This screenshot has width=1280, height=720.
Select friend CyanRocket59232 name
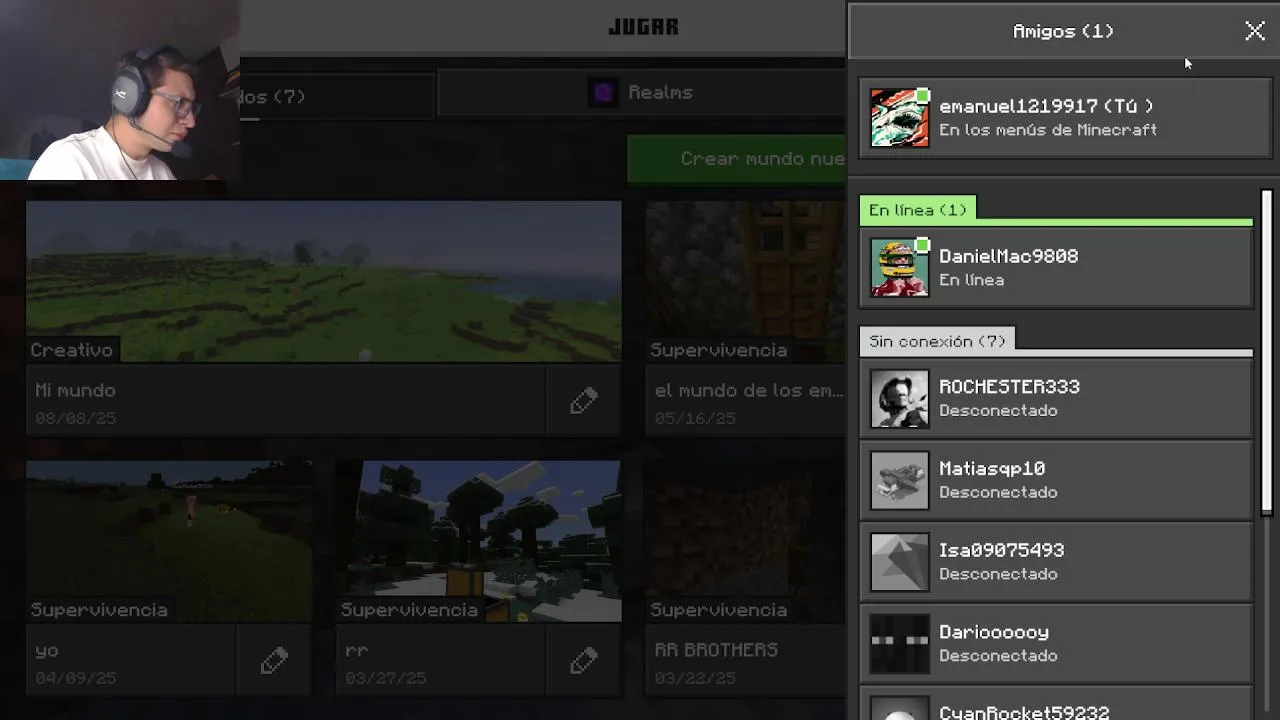coord(1024,712)
